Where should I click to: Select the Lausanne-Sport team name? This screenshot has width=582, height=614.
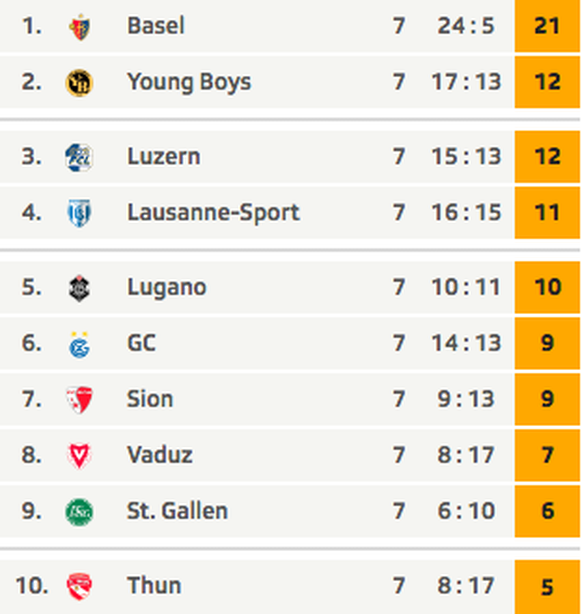pos(213,213)
